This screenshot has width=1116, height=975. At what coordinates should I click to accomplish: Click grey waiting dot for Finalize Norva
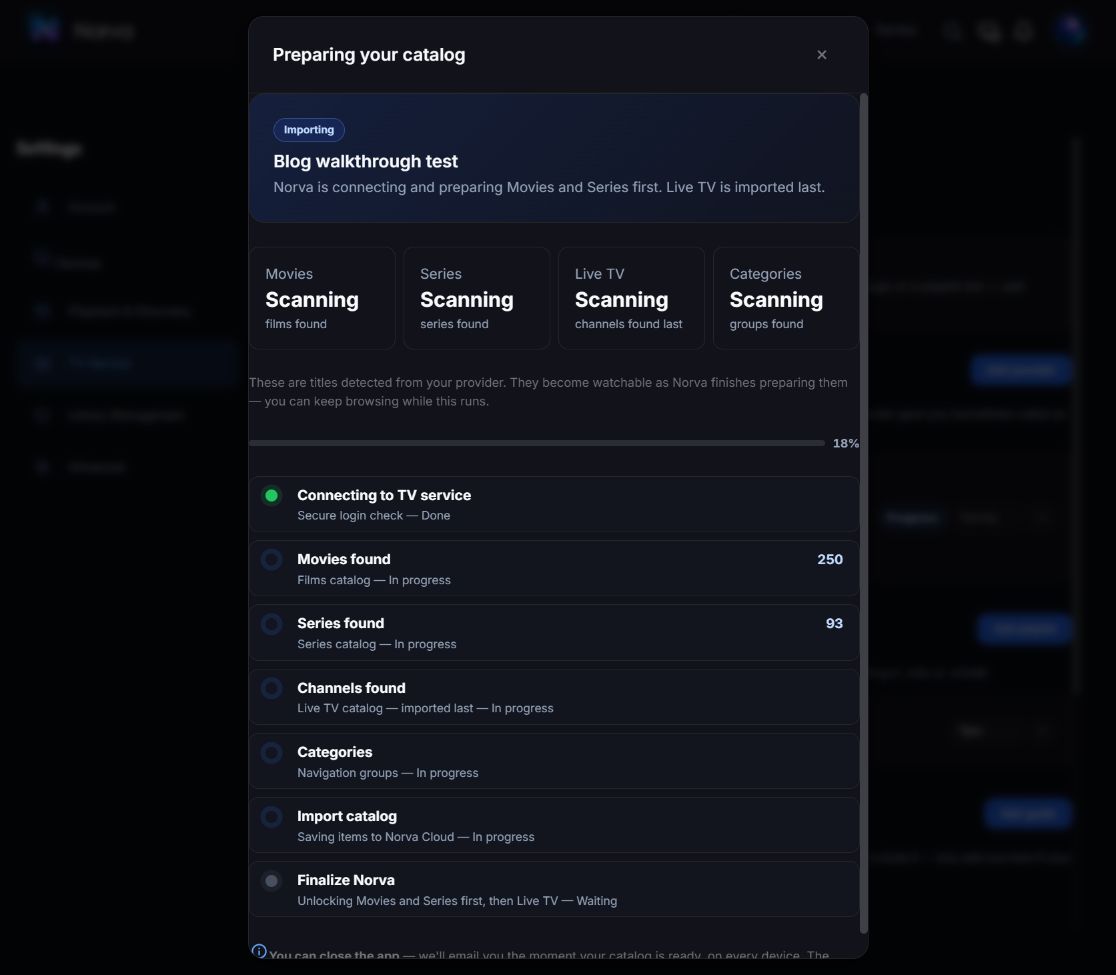[x=271, y=881]
